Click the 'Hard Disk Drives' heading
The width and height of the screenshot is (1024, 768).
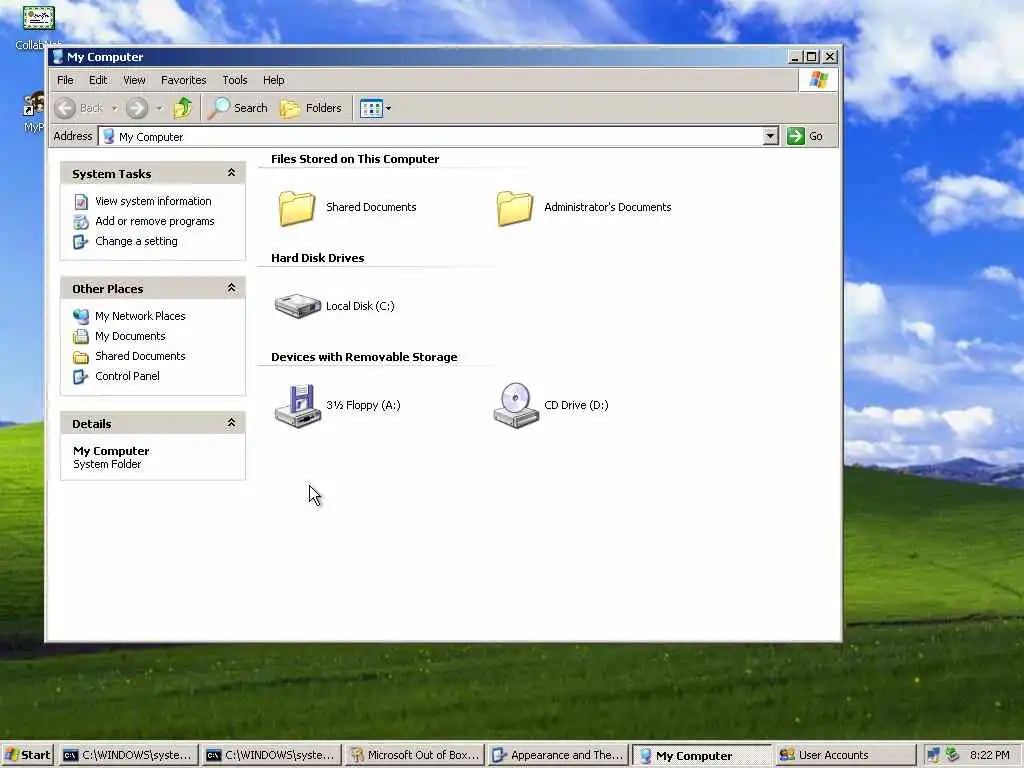(317, 258)
